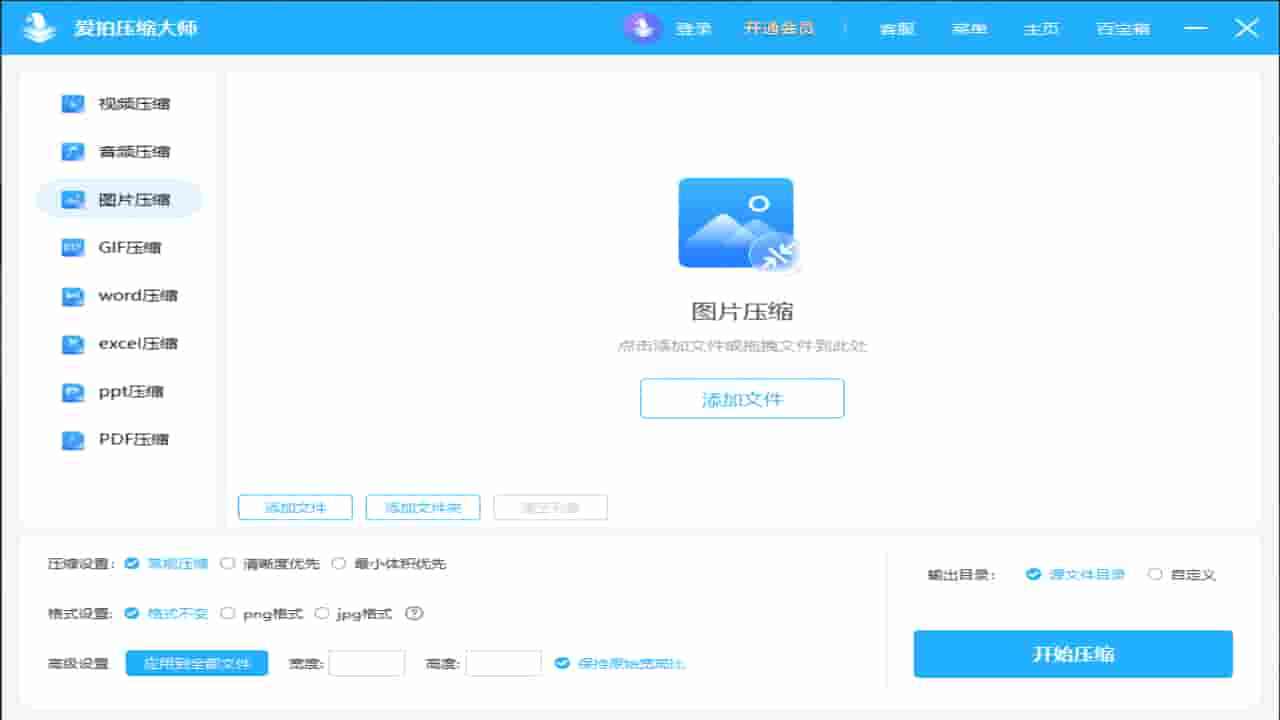Open 主页 from the top bar
The height and width of the screenshot is (720, 1280).
click(x=1041, y=28)
